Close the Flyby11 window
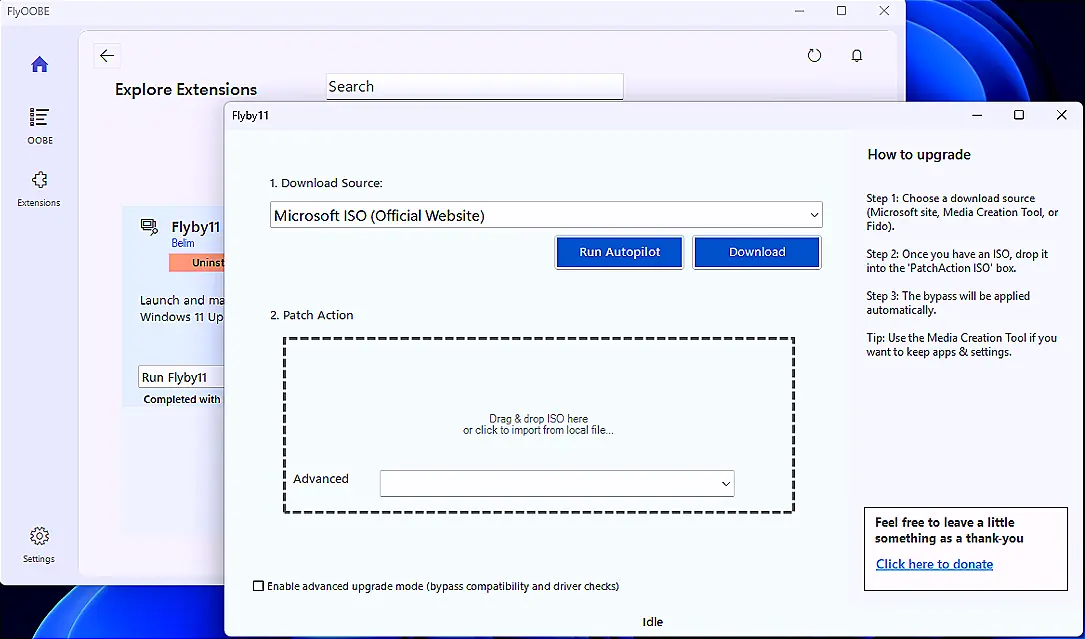The height and width of the screenshot is (639, 1085). click(x=1061, y=115)
